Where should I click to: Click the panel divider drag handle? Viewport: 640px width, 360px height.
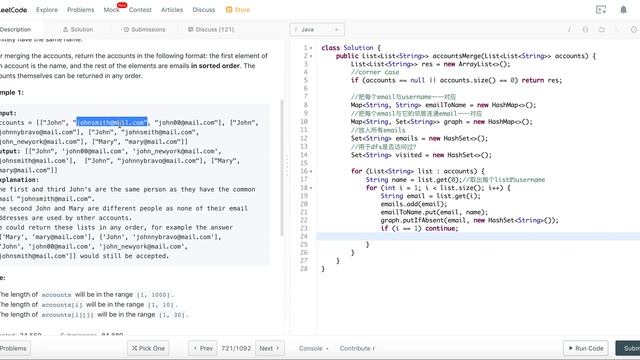[x=287, y=165]
